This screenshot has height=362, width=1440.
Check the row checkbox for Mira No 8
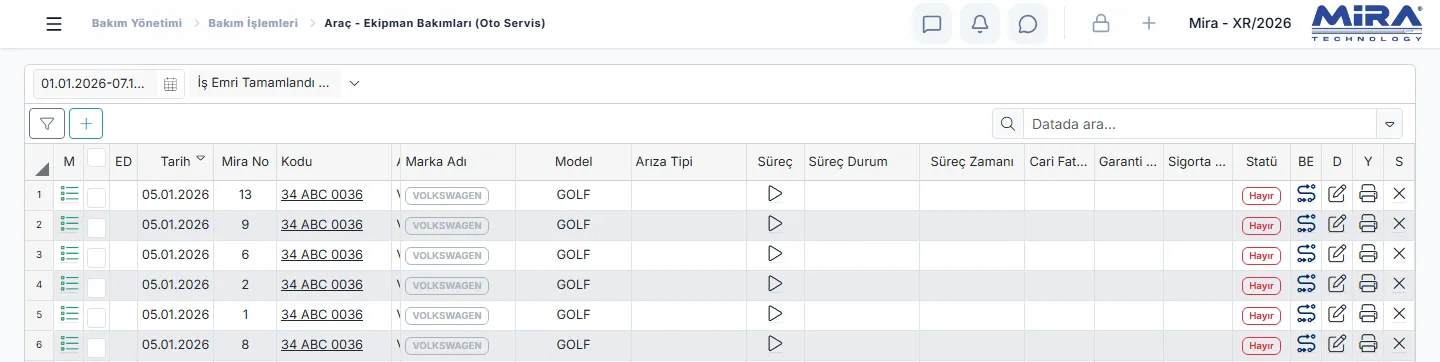tap(96, 347)
